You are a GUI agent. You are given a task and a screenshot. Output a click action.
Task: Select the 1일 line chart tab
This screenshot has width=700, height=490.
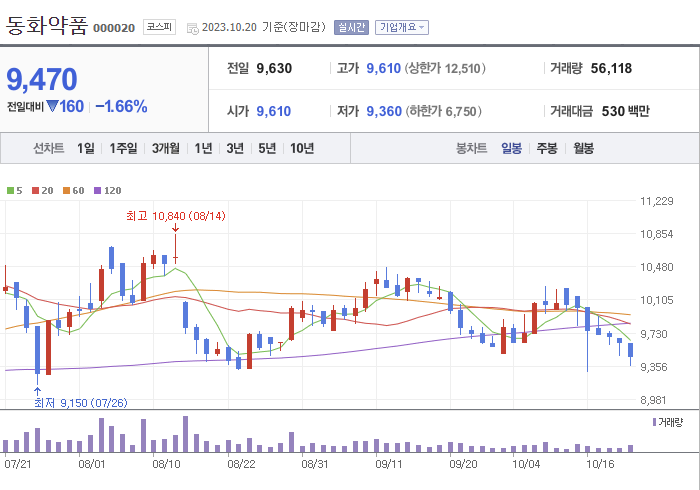click(86, 148)
